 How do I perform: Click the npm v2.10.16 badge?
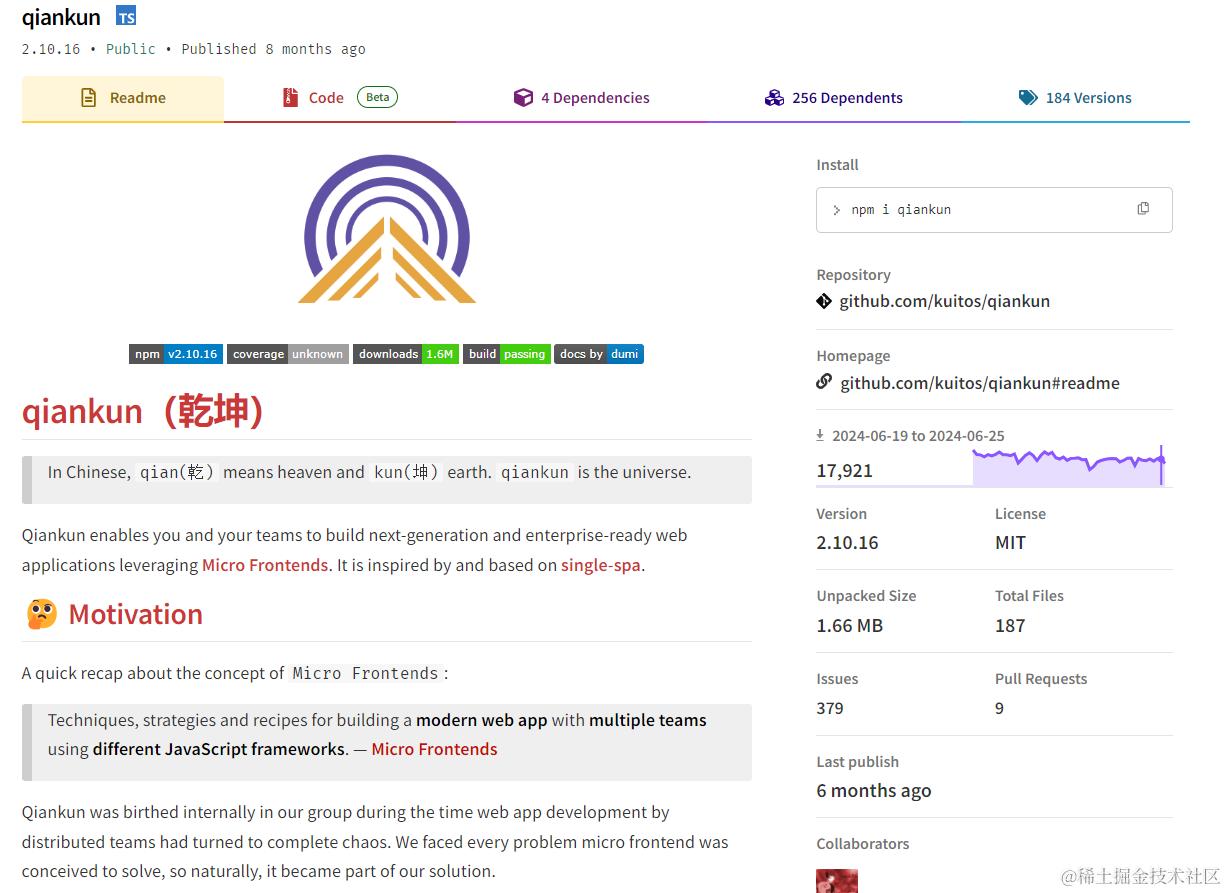175,354
